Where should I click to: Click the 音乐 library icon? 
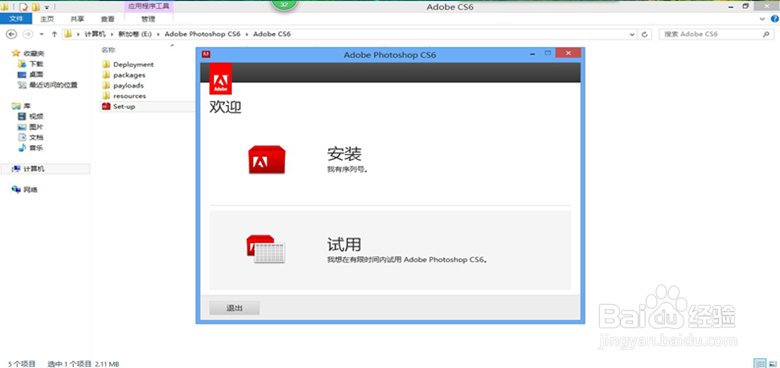[x=21, y=148]
